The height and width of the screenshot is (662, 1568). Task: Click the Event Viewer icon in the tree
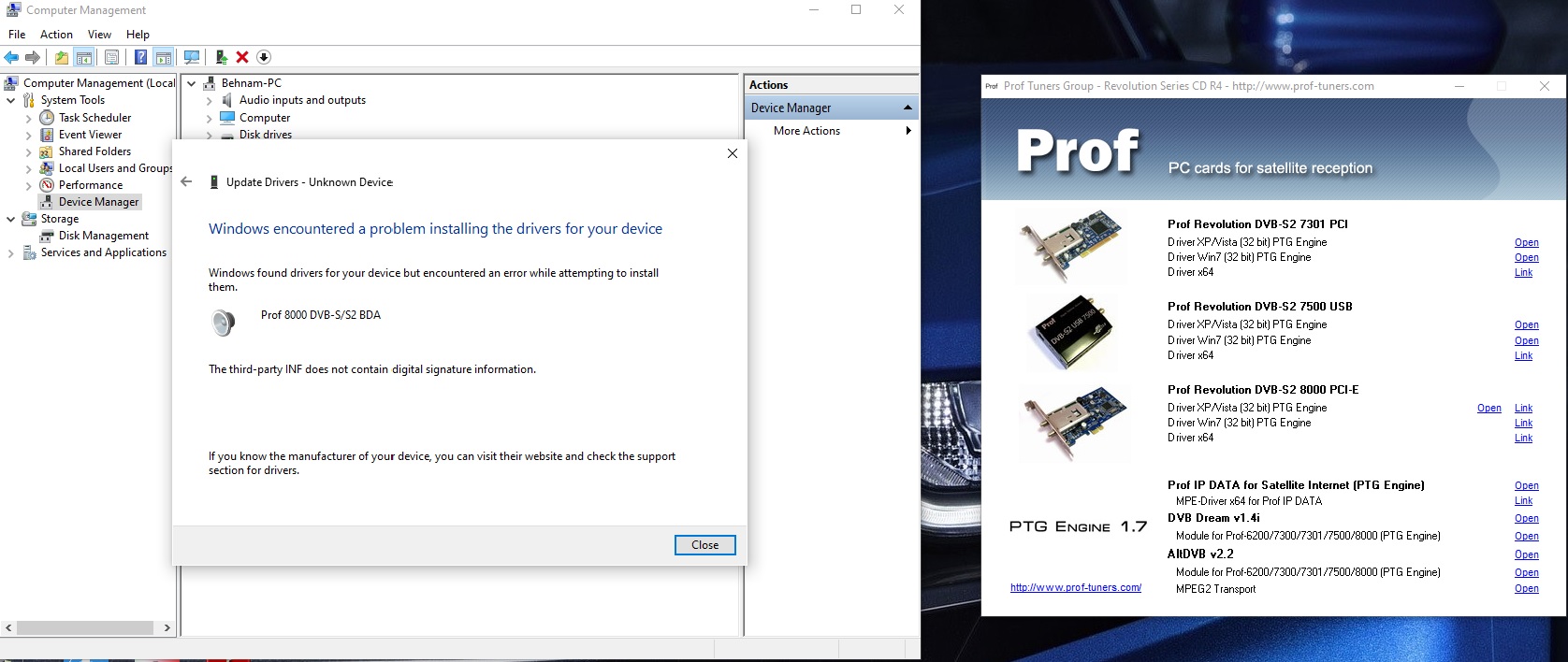point(47,135)
